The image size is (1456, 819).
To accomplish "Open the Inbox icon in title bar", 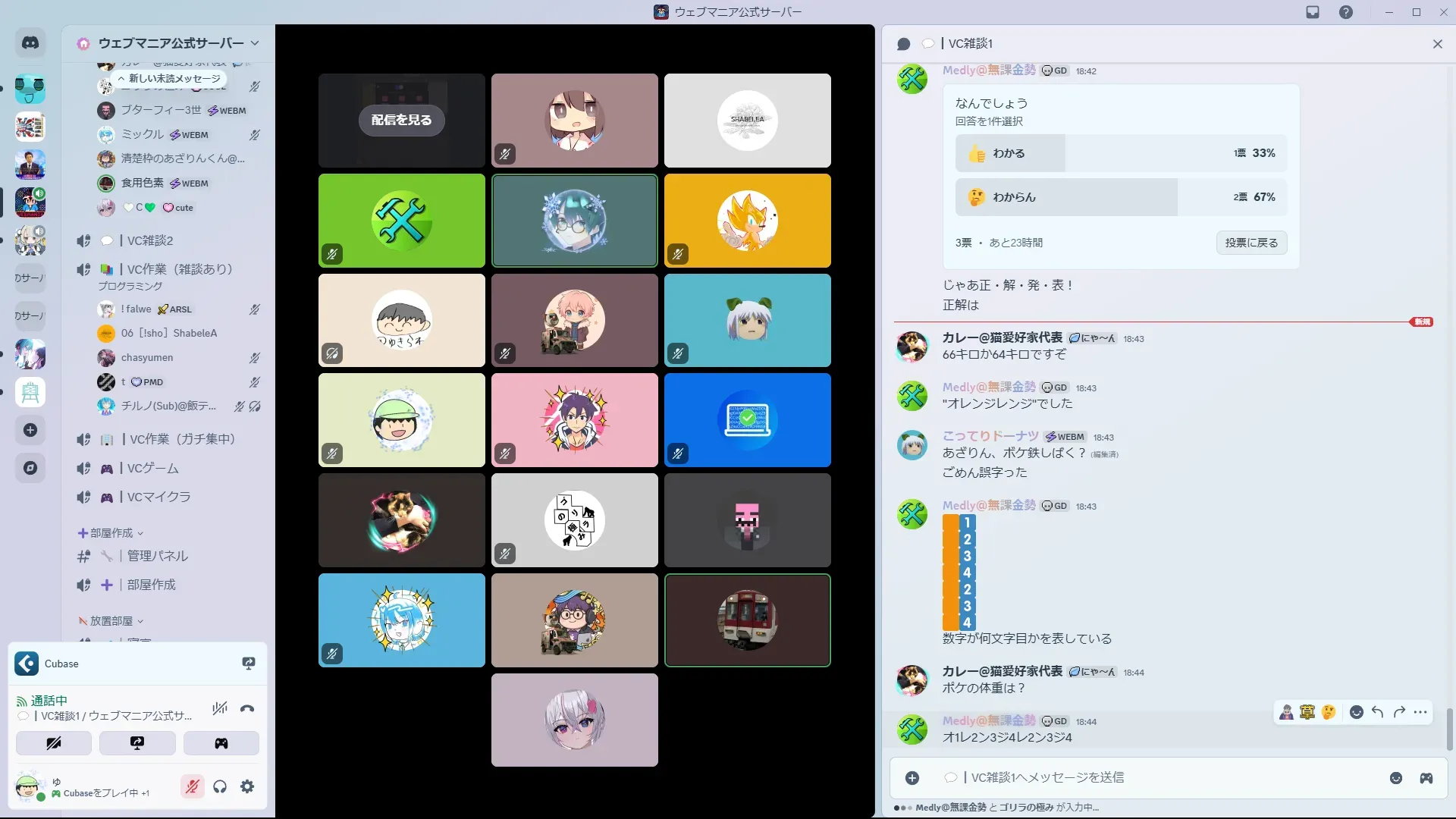I will pyautogui.click(x=1313, y=12).
